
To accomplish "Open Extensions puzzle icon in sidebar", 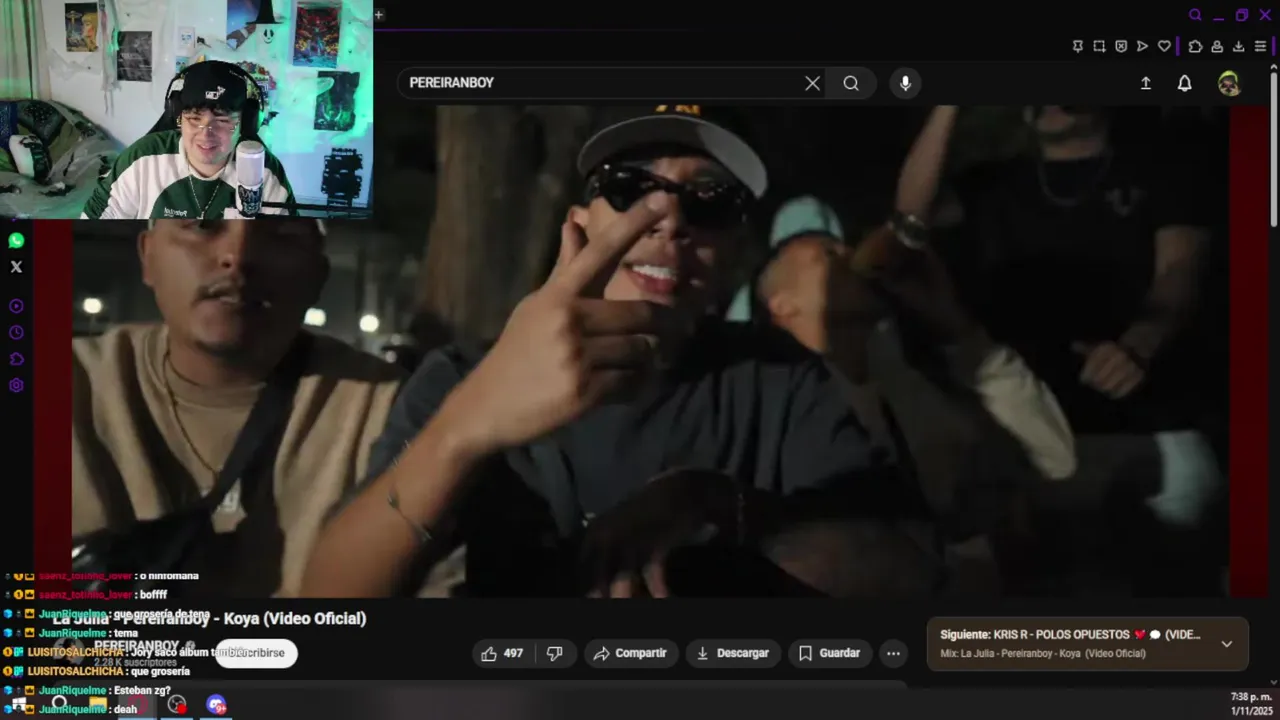I will pyautogui.click(x=16, y=359).
